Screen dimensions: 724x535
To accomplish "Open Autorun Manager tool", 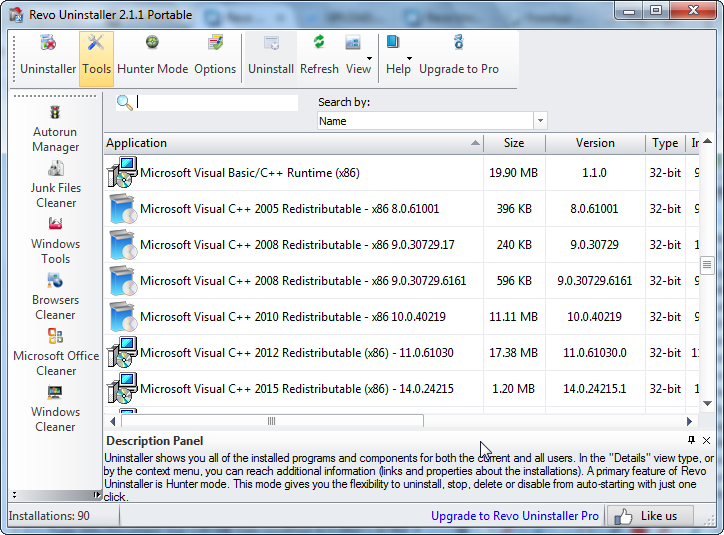I will tap(55, 129).
